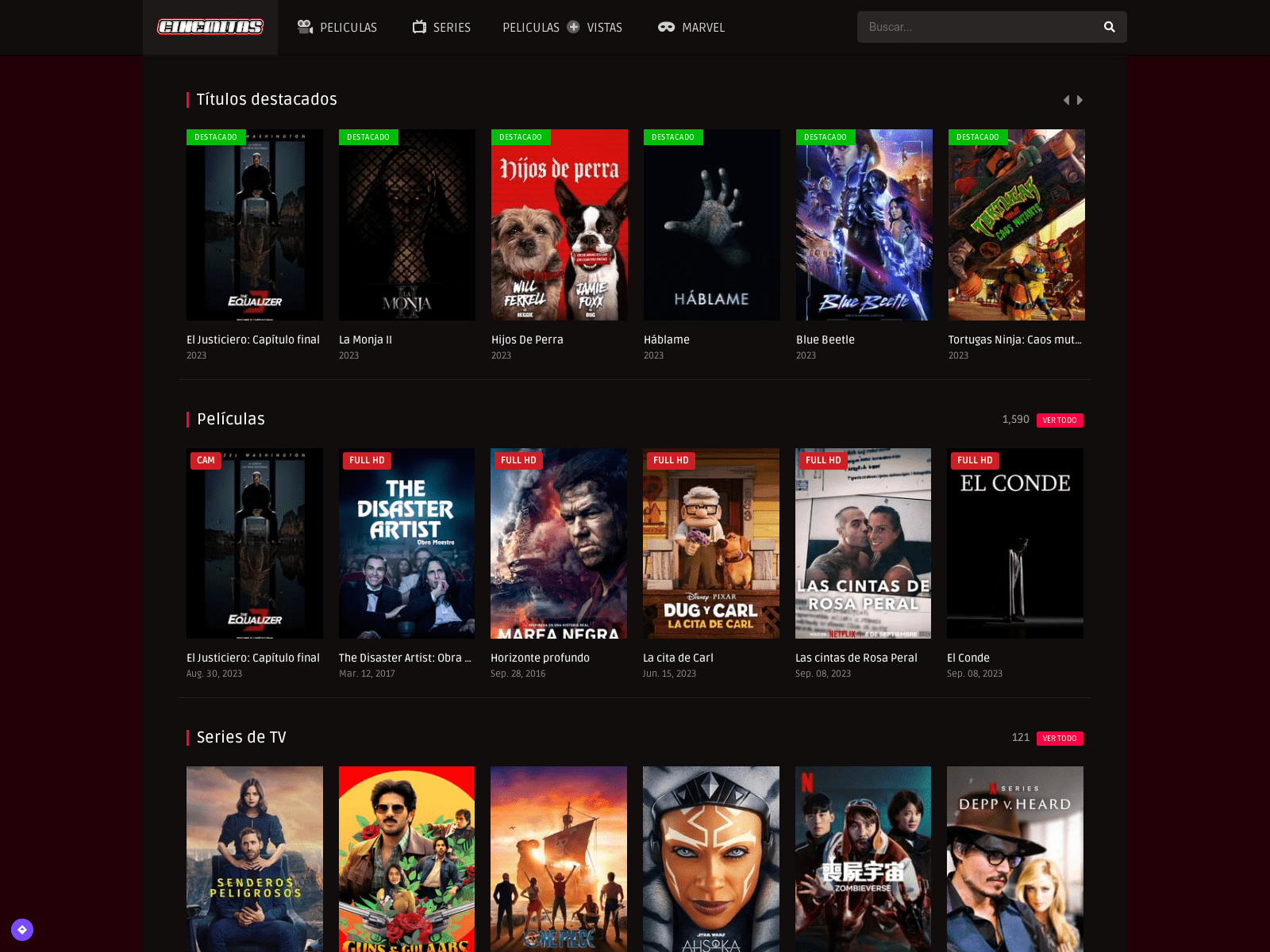Open the Háblame poster
The height and width of the screenshot is (952, 1270).
(x=712, y=225)
